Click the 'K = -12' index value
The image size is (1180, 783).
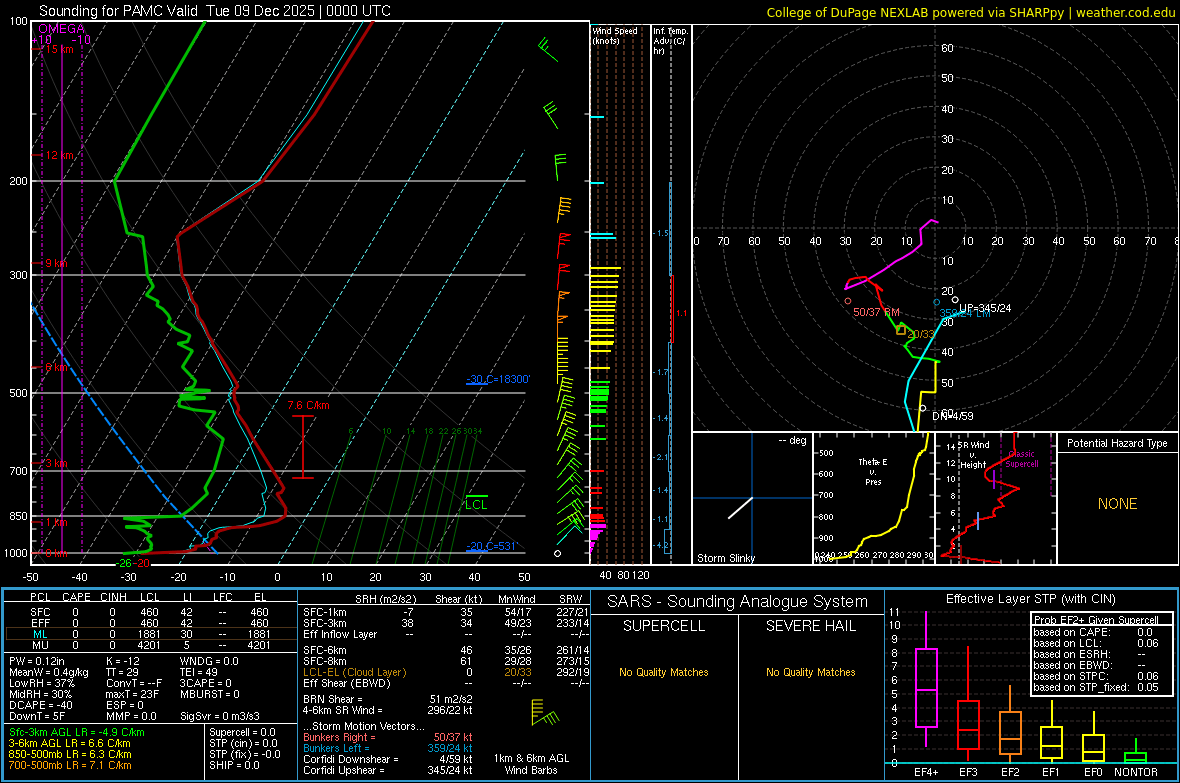(123, 661)
